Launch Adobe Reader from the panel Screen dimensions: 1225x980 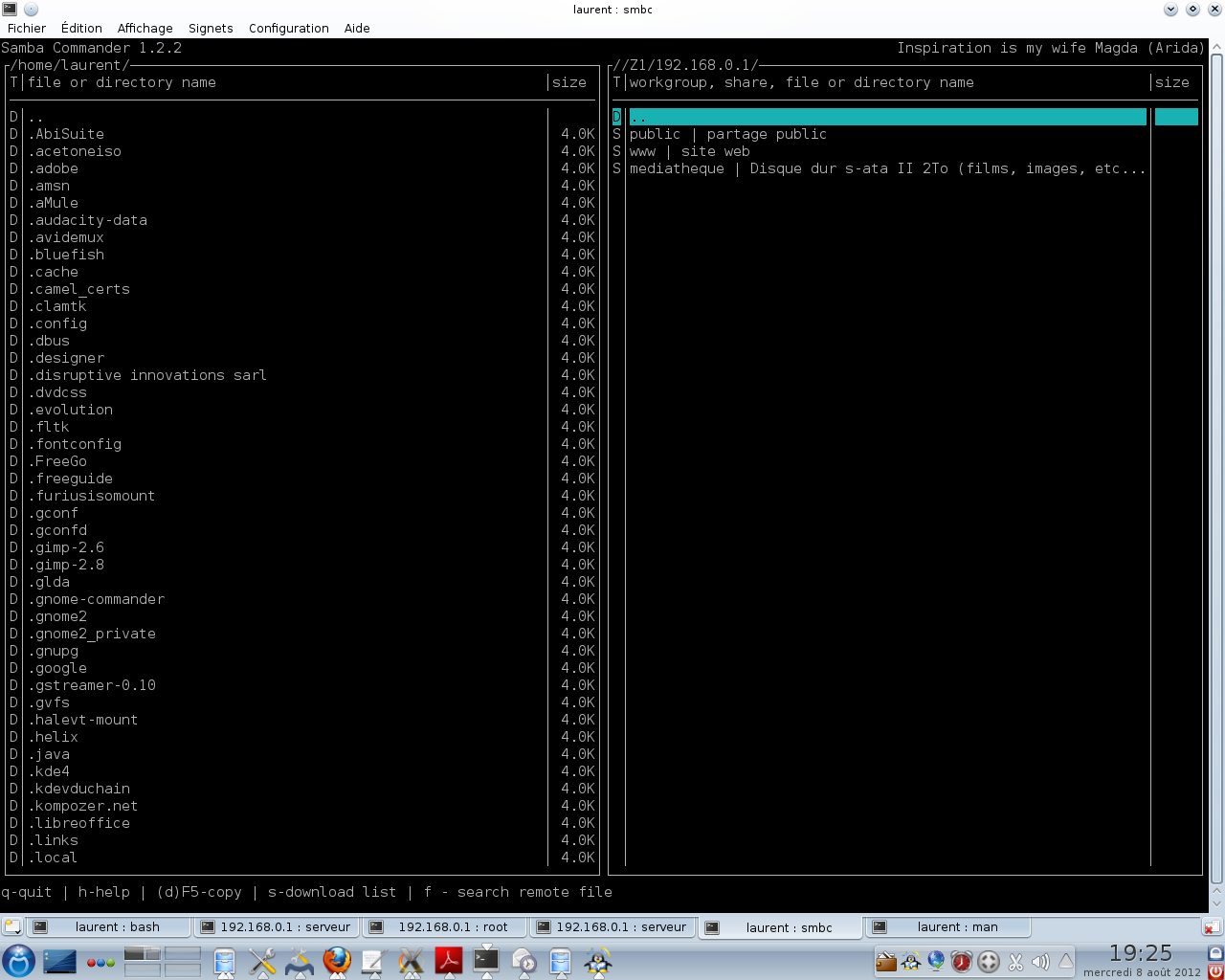[449, 961]
